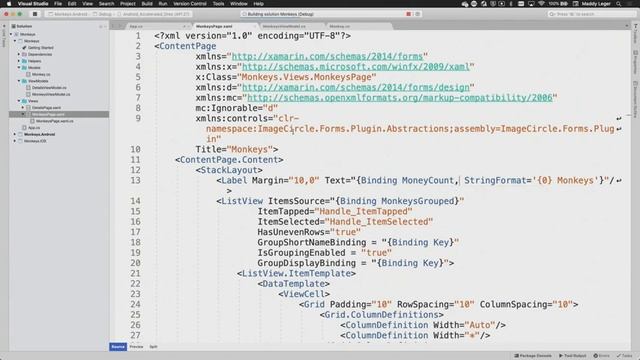Choose the Monkeys.Android startup project selector
The image size is (640, 360).
pyautogui.click(x=68, y=14)
